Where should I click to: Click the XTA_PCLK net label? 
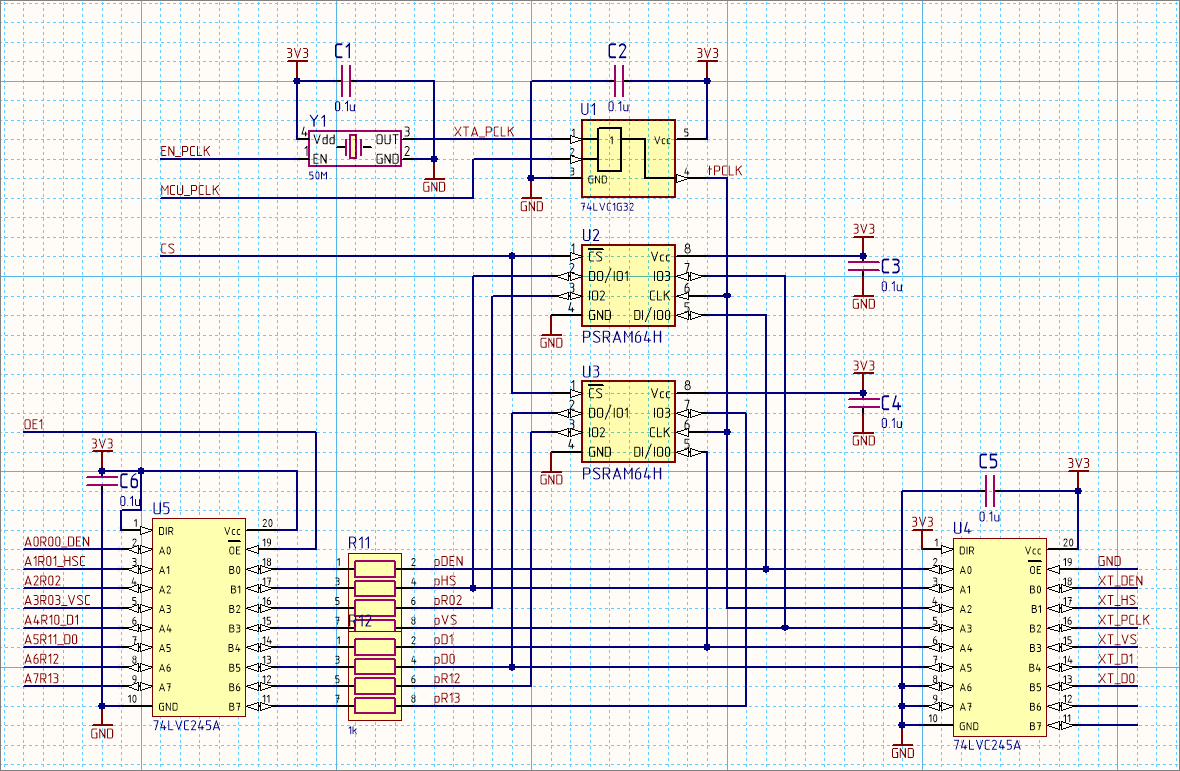coord(483,132)
